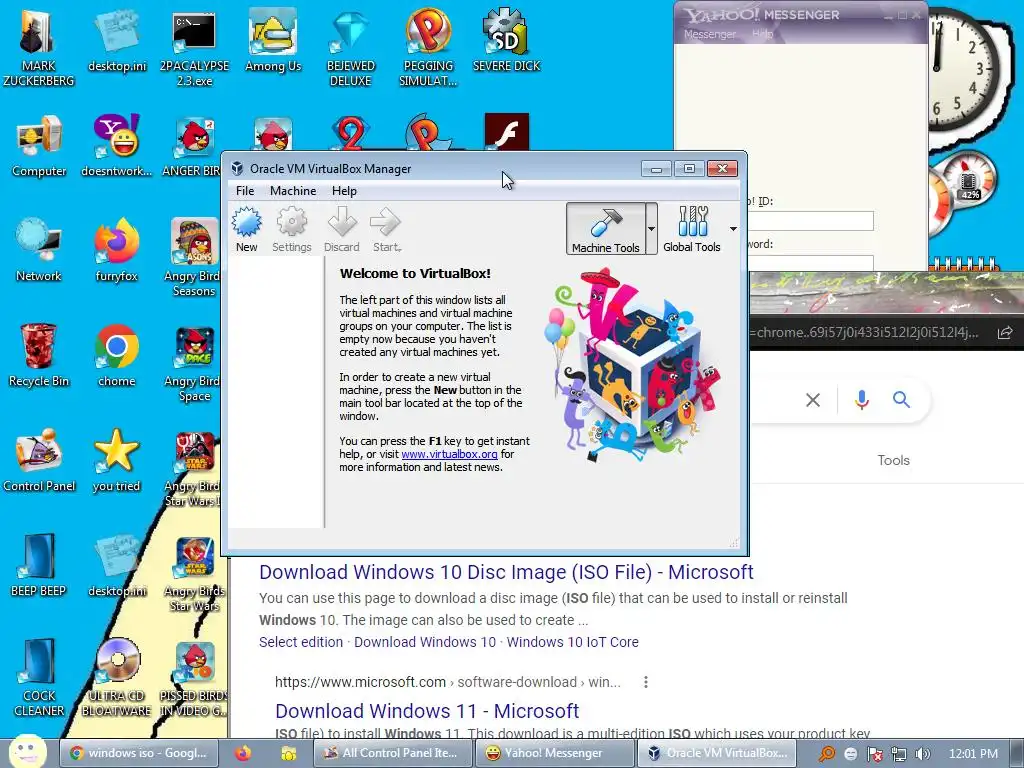Select the COCK CLEANER desktop icon
Image resolution: width=1024 pixels, height=768 pixels.
pyautogui.click(x=39, y=678)
